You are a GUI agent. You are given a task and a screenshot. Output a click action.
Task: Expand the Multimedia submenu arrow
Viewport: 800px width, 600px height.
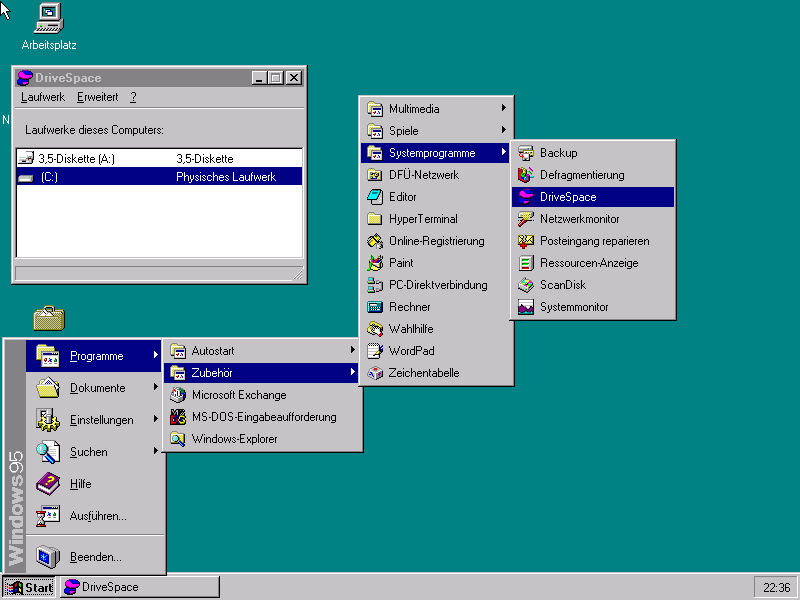pyautogui.click(x=503, y=108)
